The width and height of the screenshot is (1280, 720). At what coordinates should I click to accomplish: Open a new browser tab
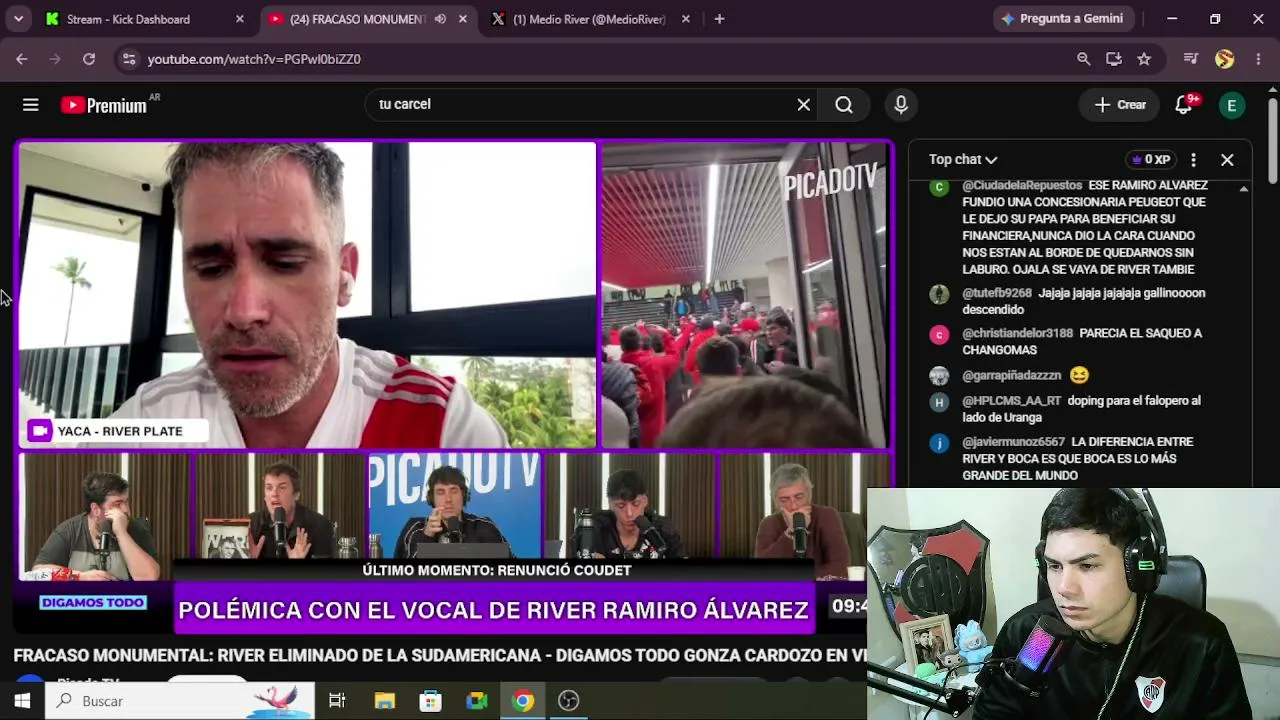719,19
